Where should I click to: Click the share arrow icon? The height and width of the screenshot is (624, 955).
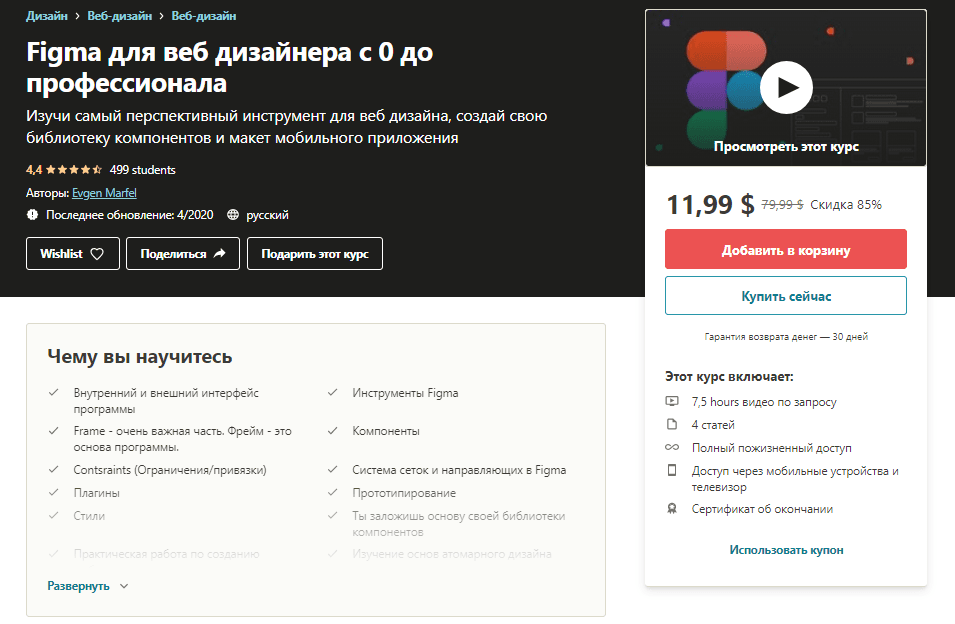(x=219, y=253)
